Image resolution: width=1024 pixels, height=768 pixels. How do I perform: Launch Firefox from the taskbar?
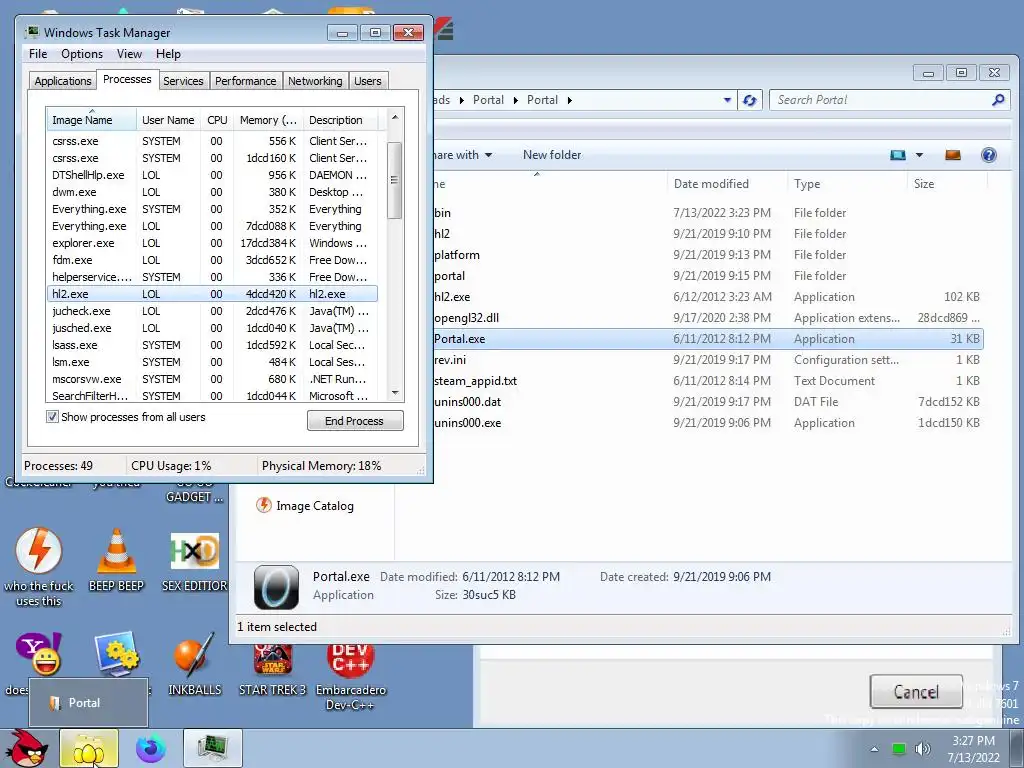point(151,748)
